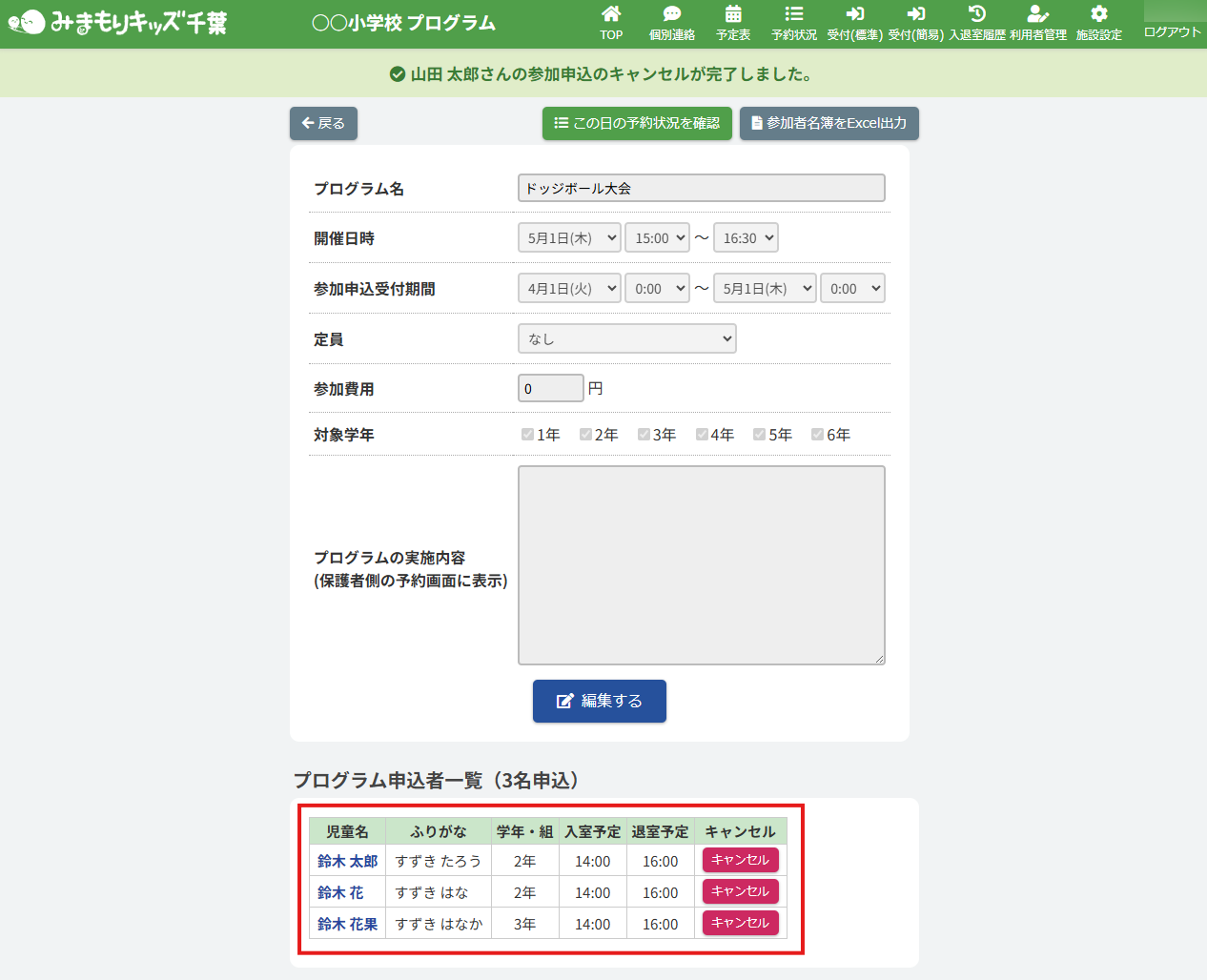Open the TOP home icon
Viewport: 1207px width, 980px height.
(x=611, y=15)
